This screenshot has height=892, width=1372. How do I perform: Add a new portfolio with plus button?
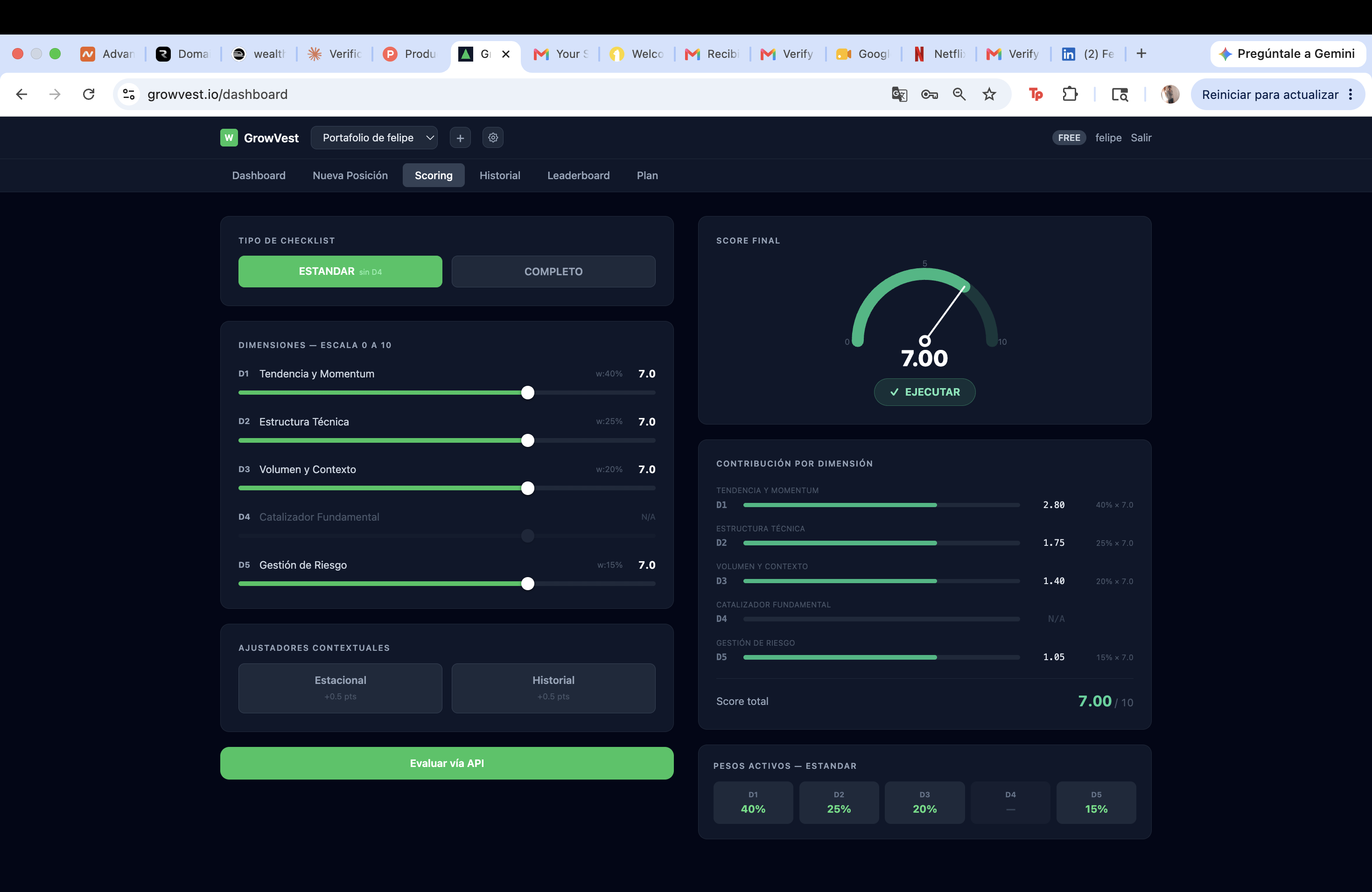click(x=460, y=138)
